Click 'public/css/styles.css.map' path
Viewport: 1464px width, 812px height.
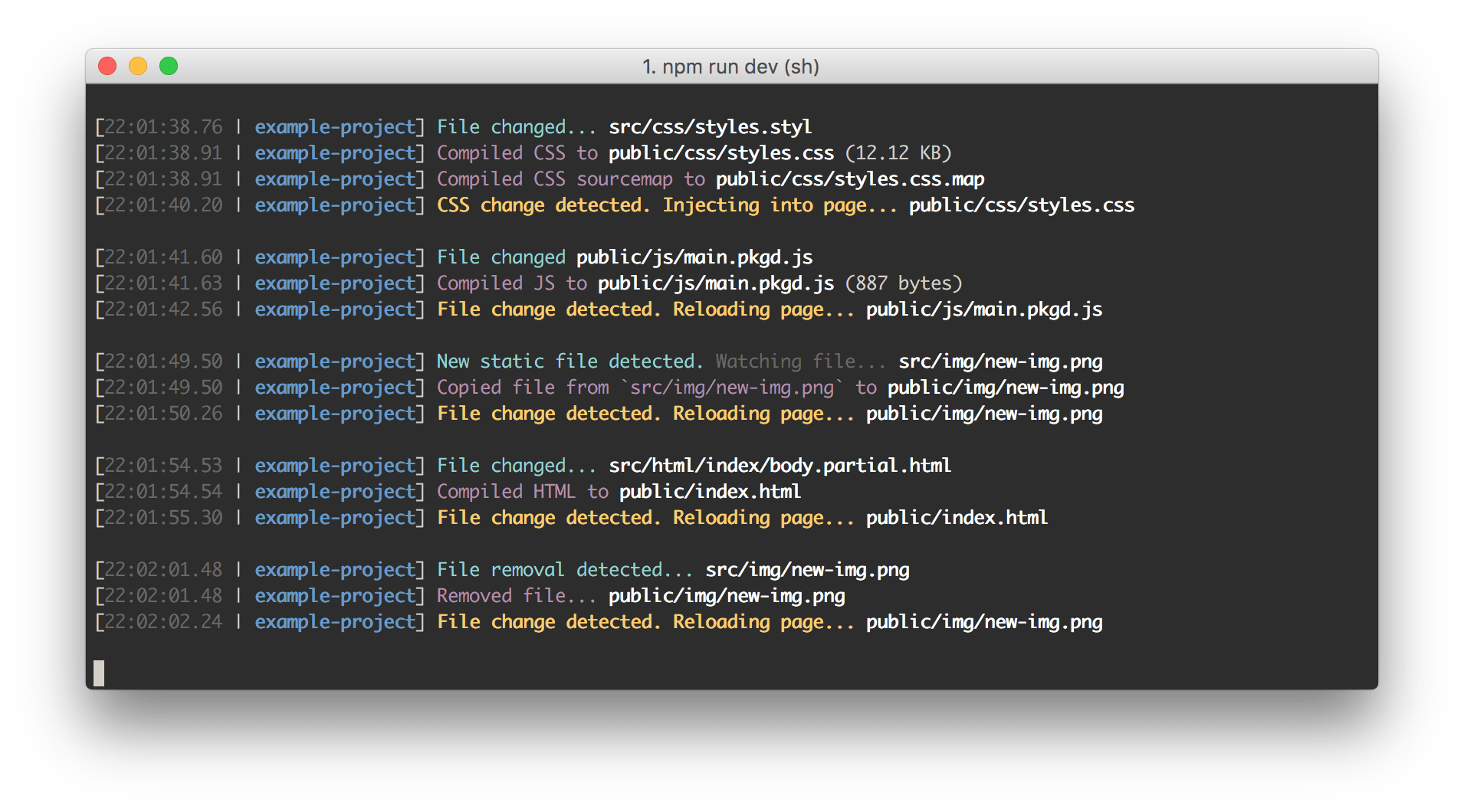[x=850, y=179]
